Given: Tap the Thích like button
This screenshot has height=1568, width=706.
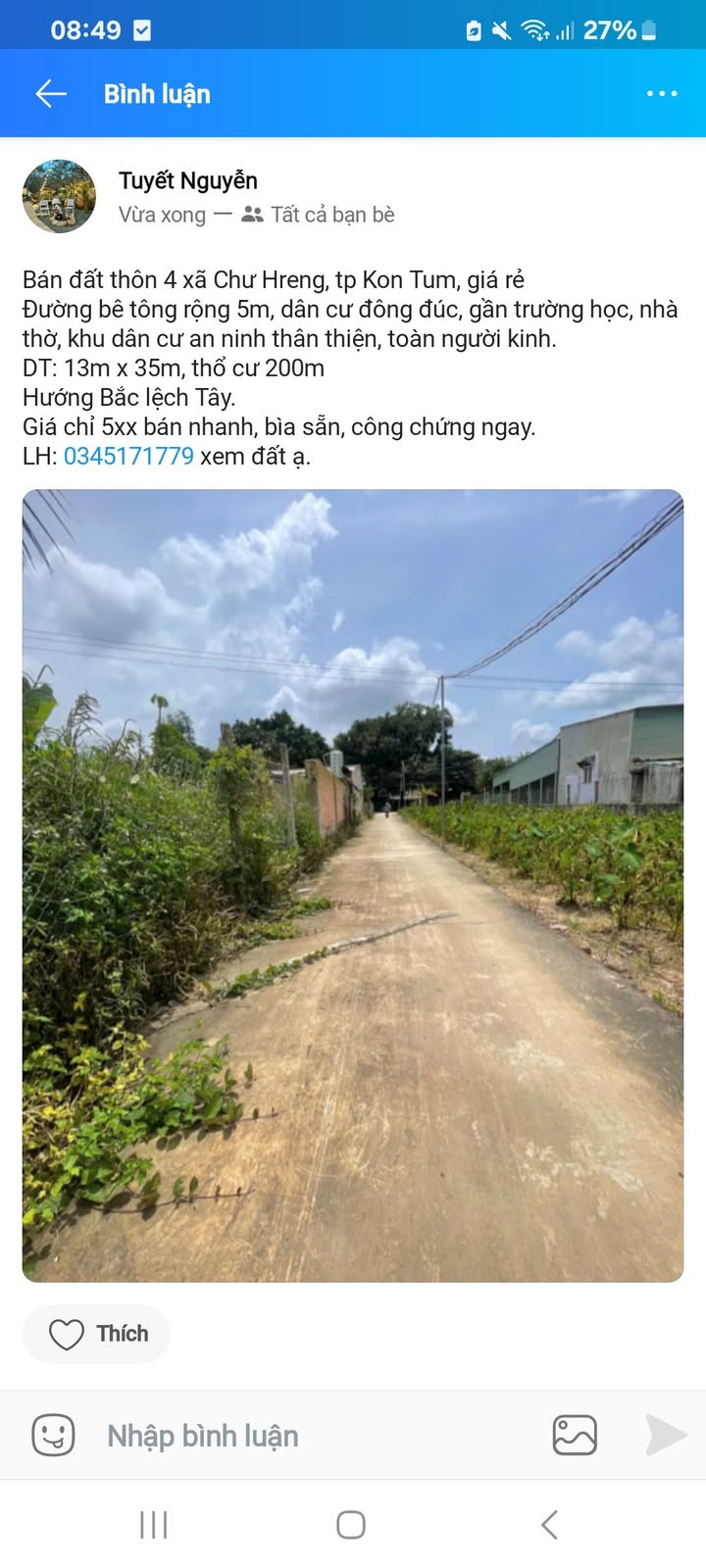Looking at the screenshot, I should pos(96,1334).
